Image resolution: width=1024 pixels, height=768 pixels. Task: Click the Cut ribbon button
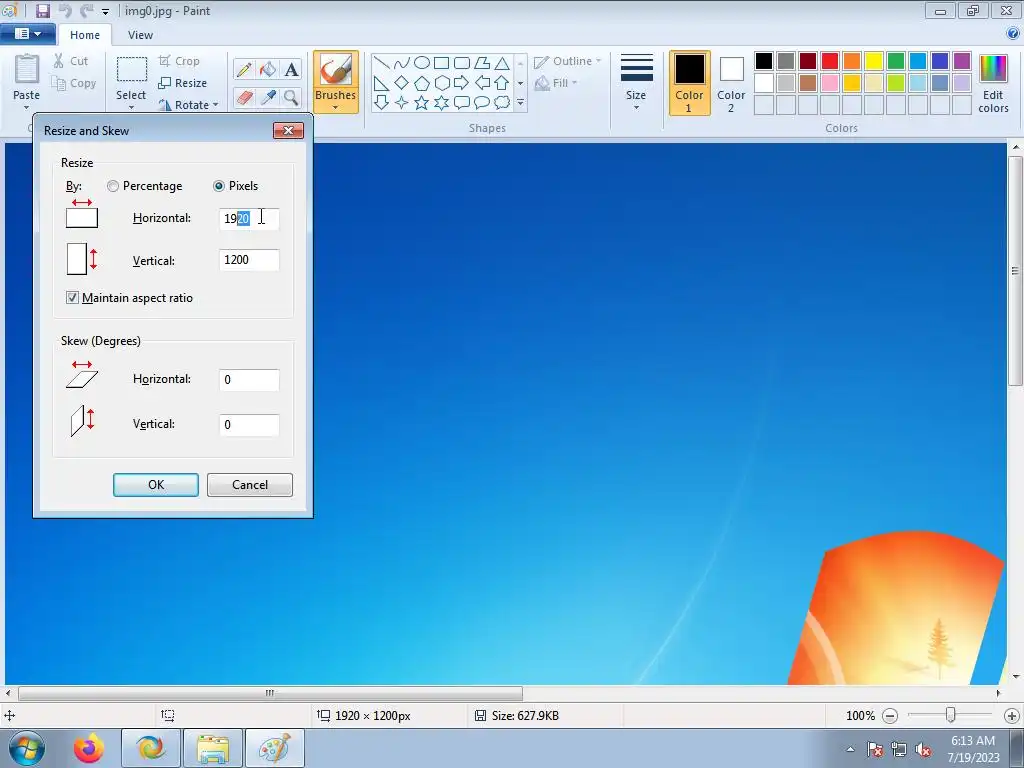71,61
